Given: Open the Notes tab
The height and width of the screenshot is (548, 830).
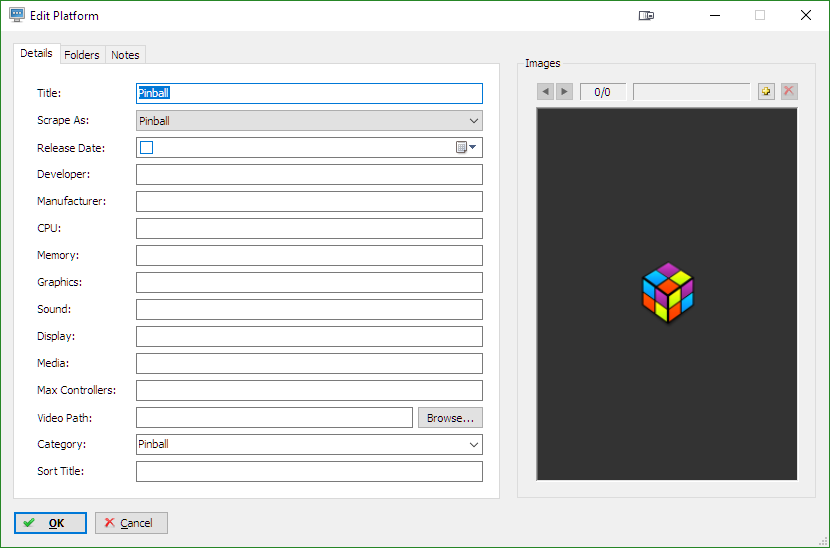Looking at the screenshot, I should tap(125, 55).
